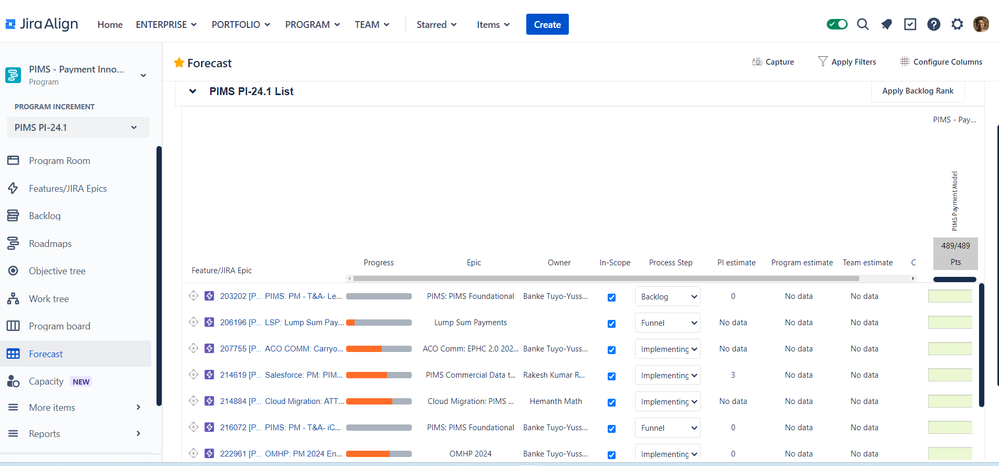This screenshot has height=466, width=999.
Task: Open the ENTERPRISE menu
Action: tap(166, 24)
